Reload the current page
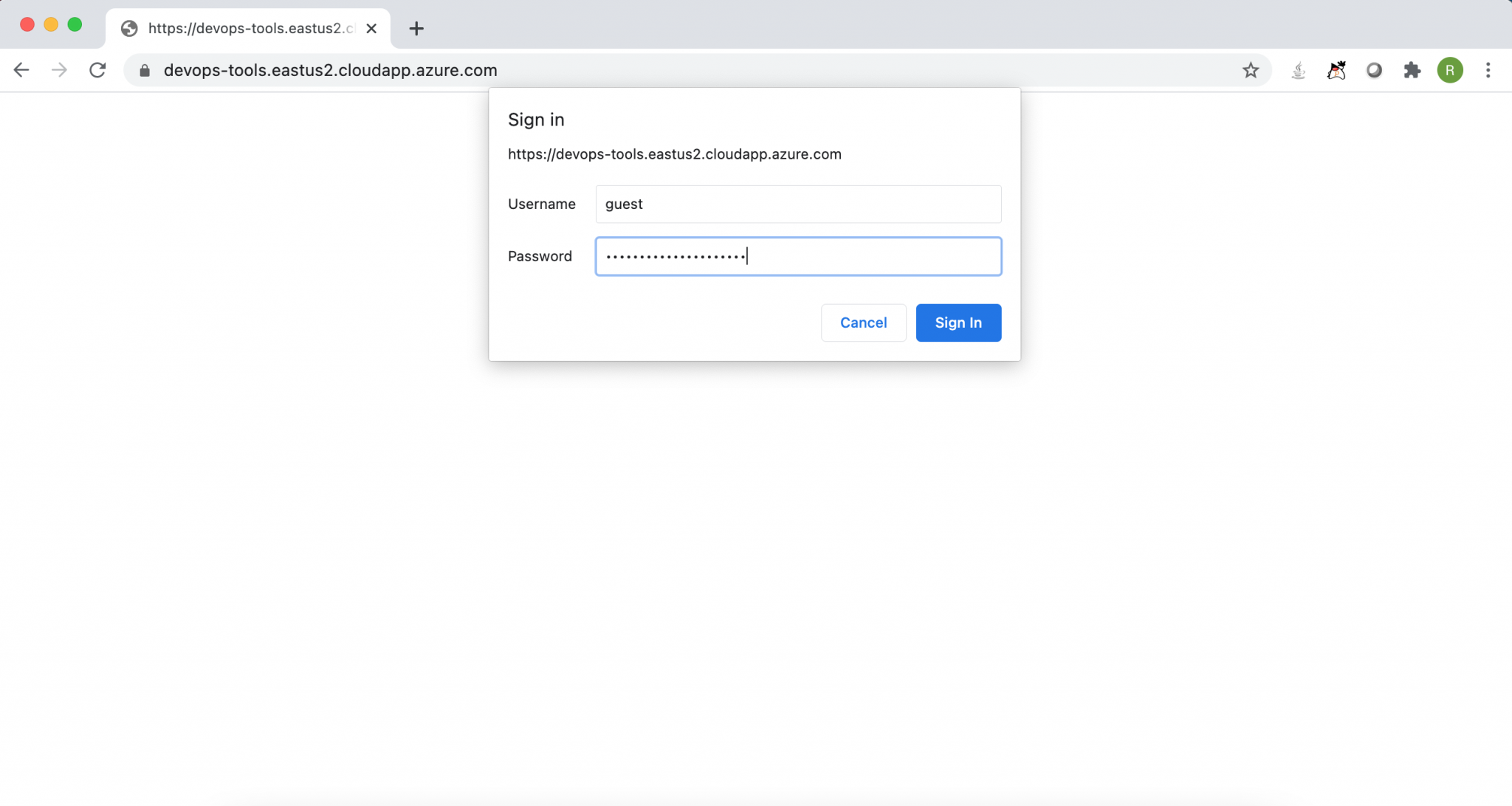Screen dimensions: 1512x806 tap(97, 70)
